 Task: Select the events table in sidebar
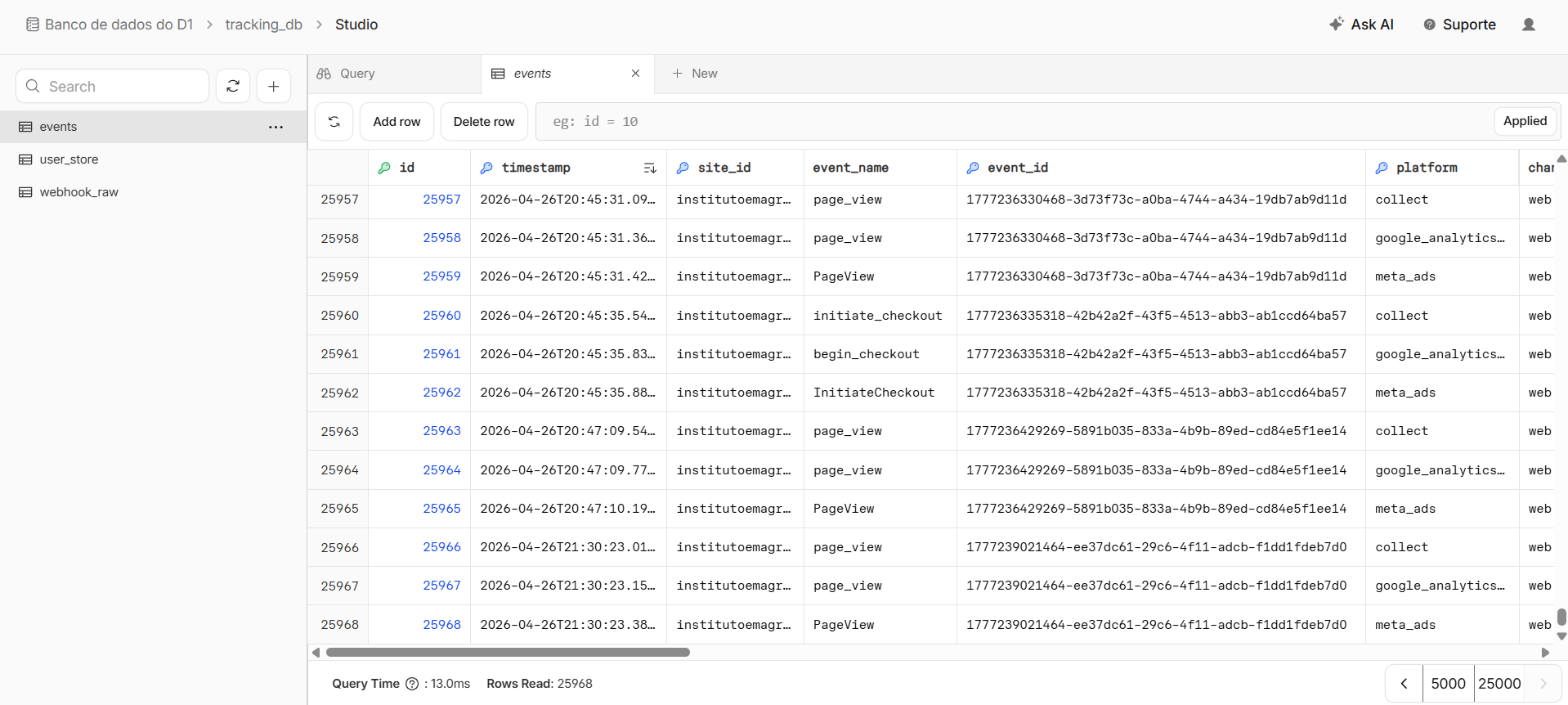click(x=154, y=127)
